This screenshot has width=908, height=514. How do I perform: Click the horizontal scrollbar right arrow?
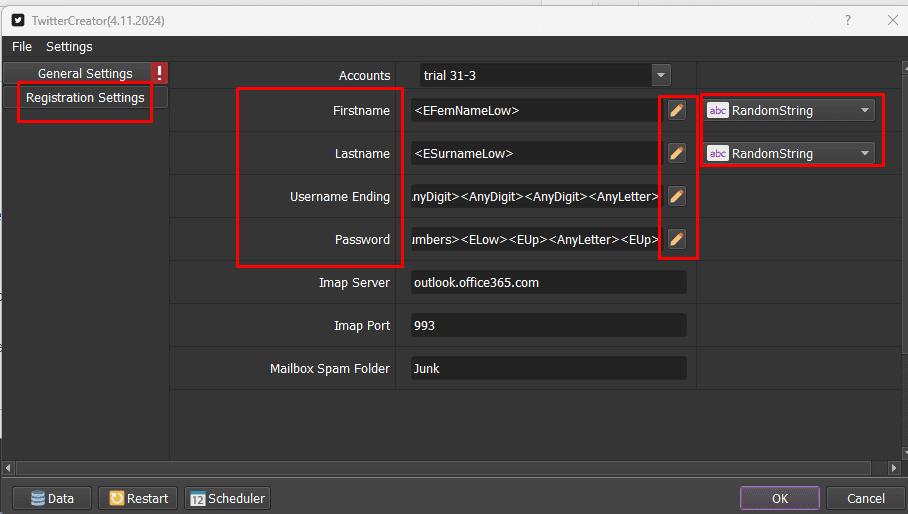[894, 468]
